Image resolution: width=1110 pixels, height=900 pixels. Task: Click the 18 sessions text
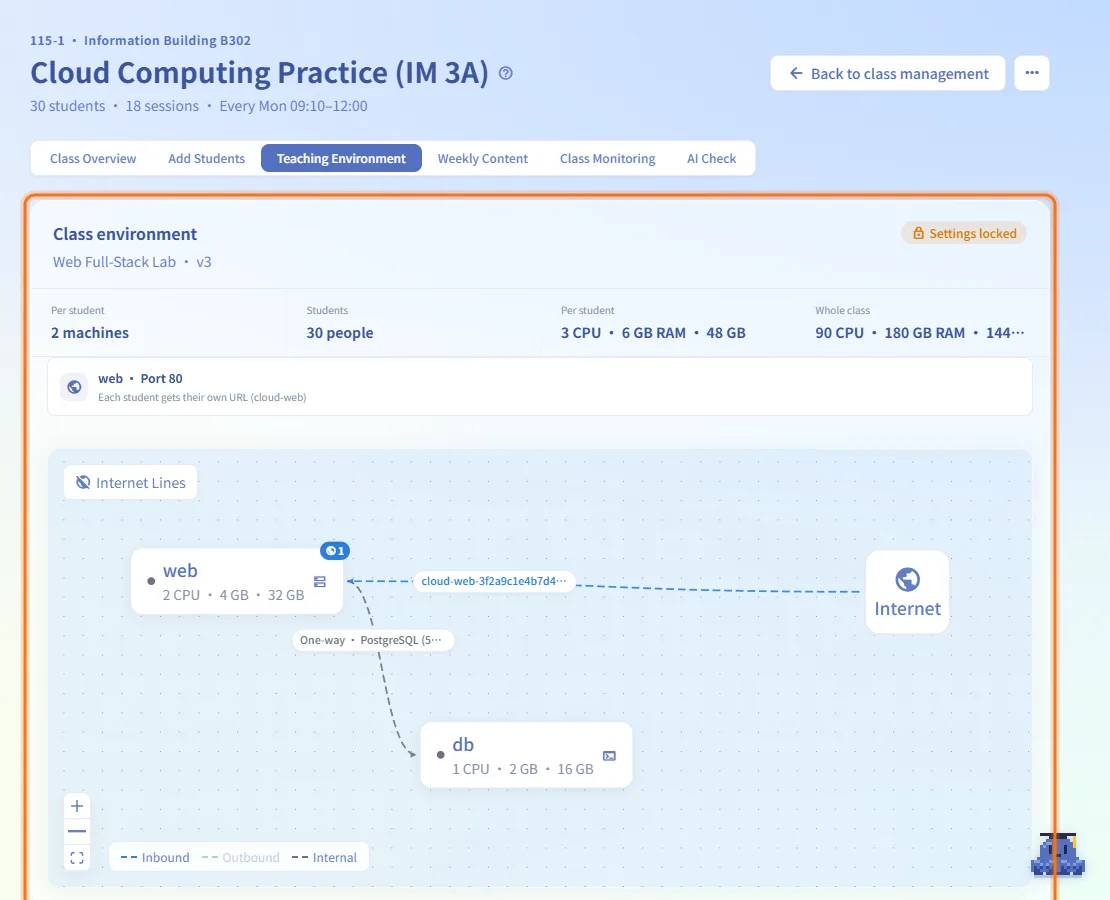click(162, 106)
